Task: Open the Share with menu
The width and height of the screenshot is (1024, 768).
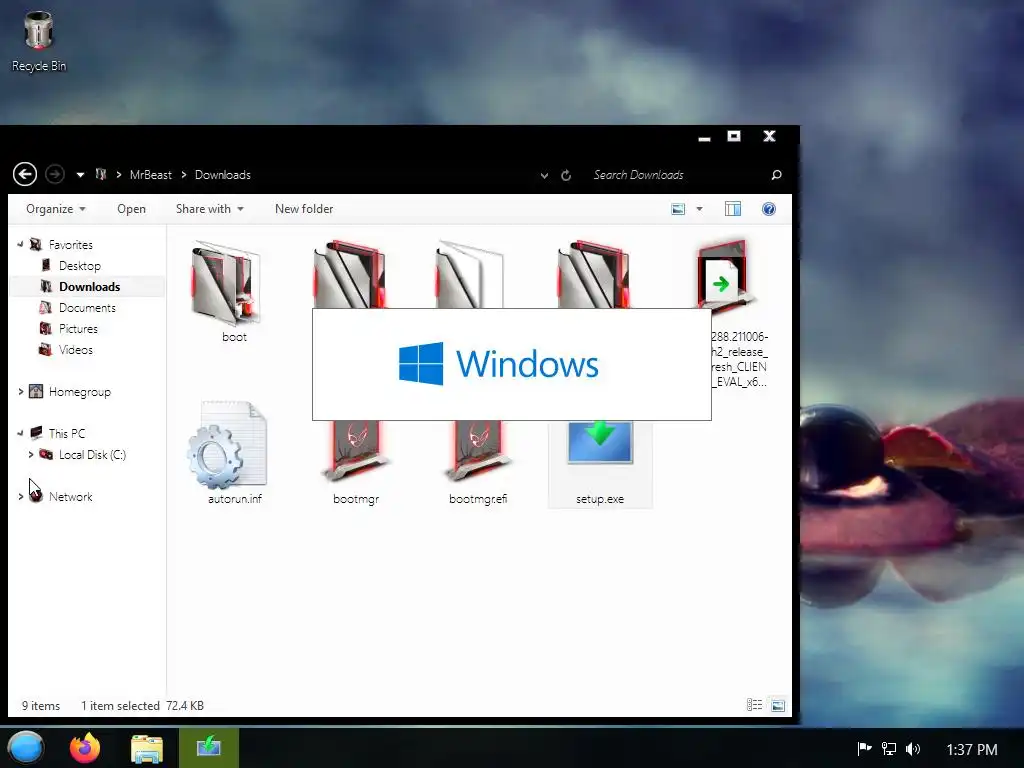Action: 210,209
